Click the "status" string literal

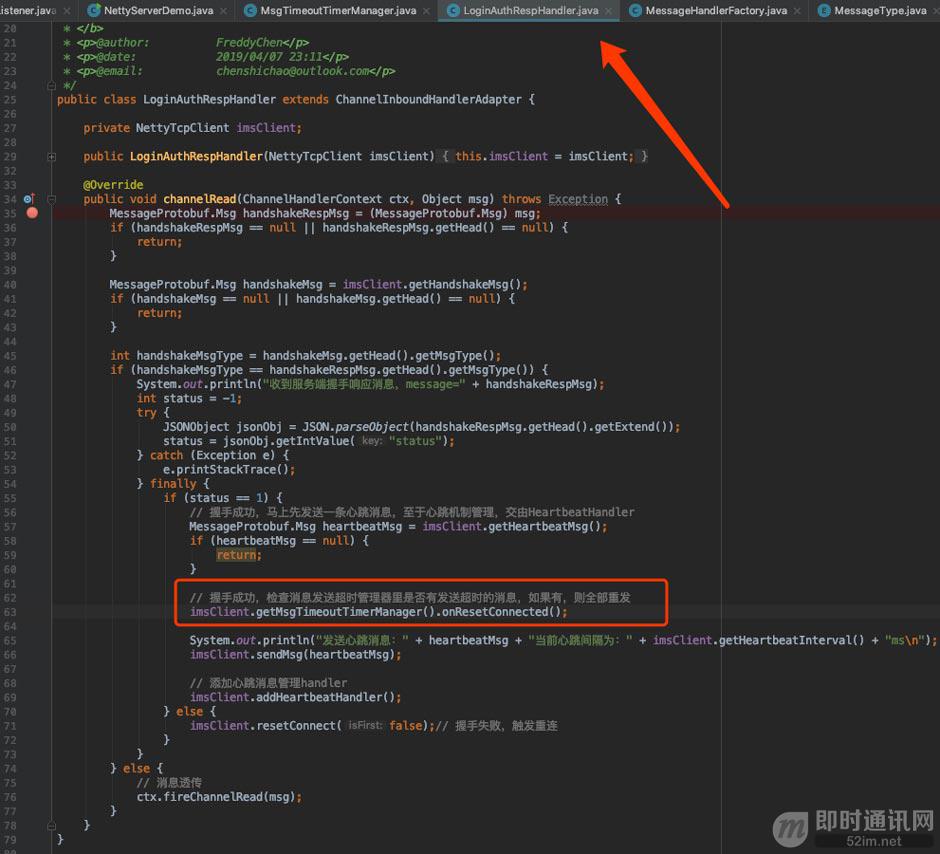415,441
